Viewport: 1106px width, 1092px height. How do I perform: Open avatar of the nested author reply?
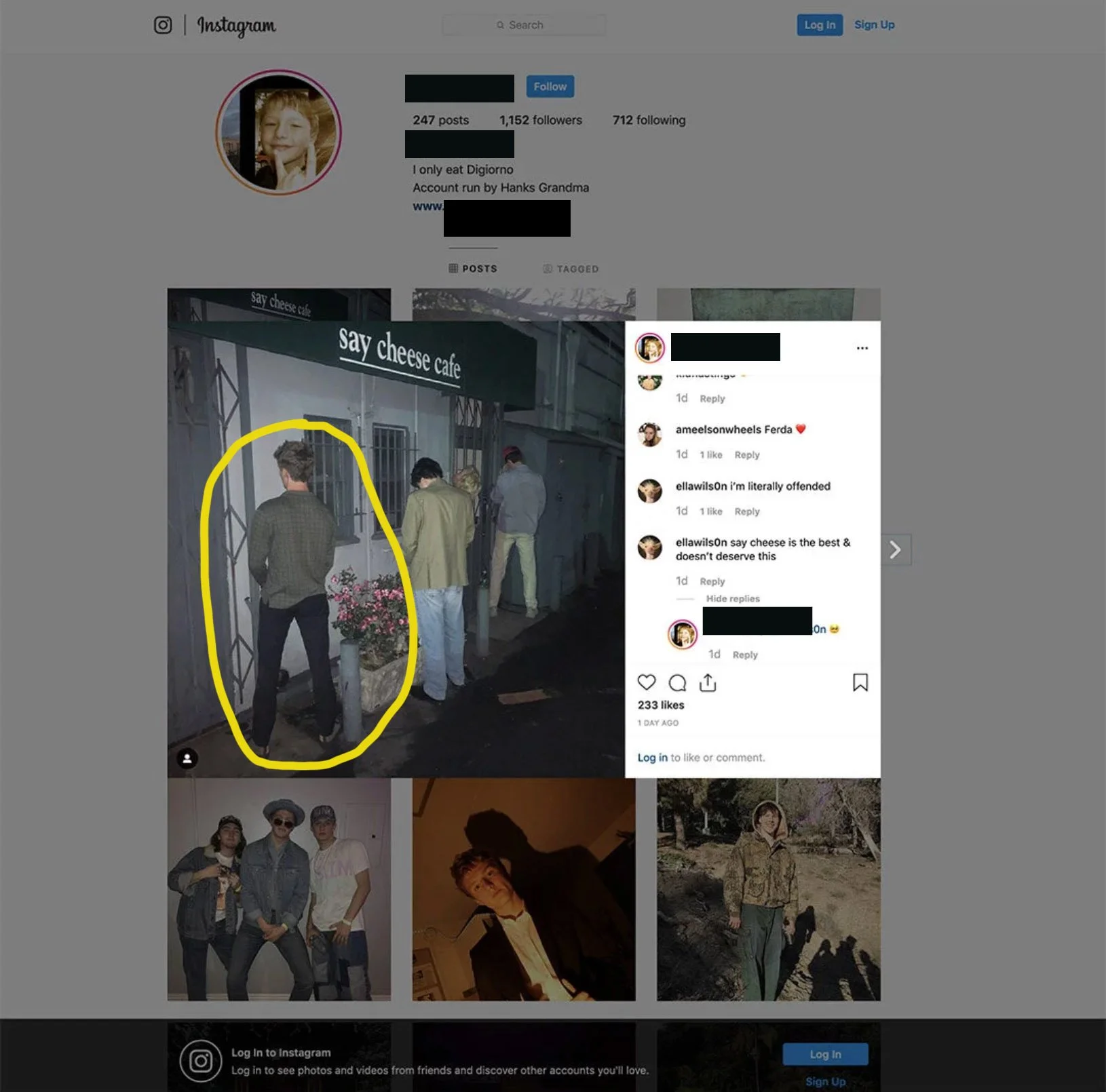point(683,634)
